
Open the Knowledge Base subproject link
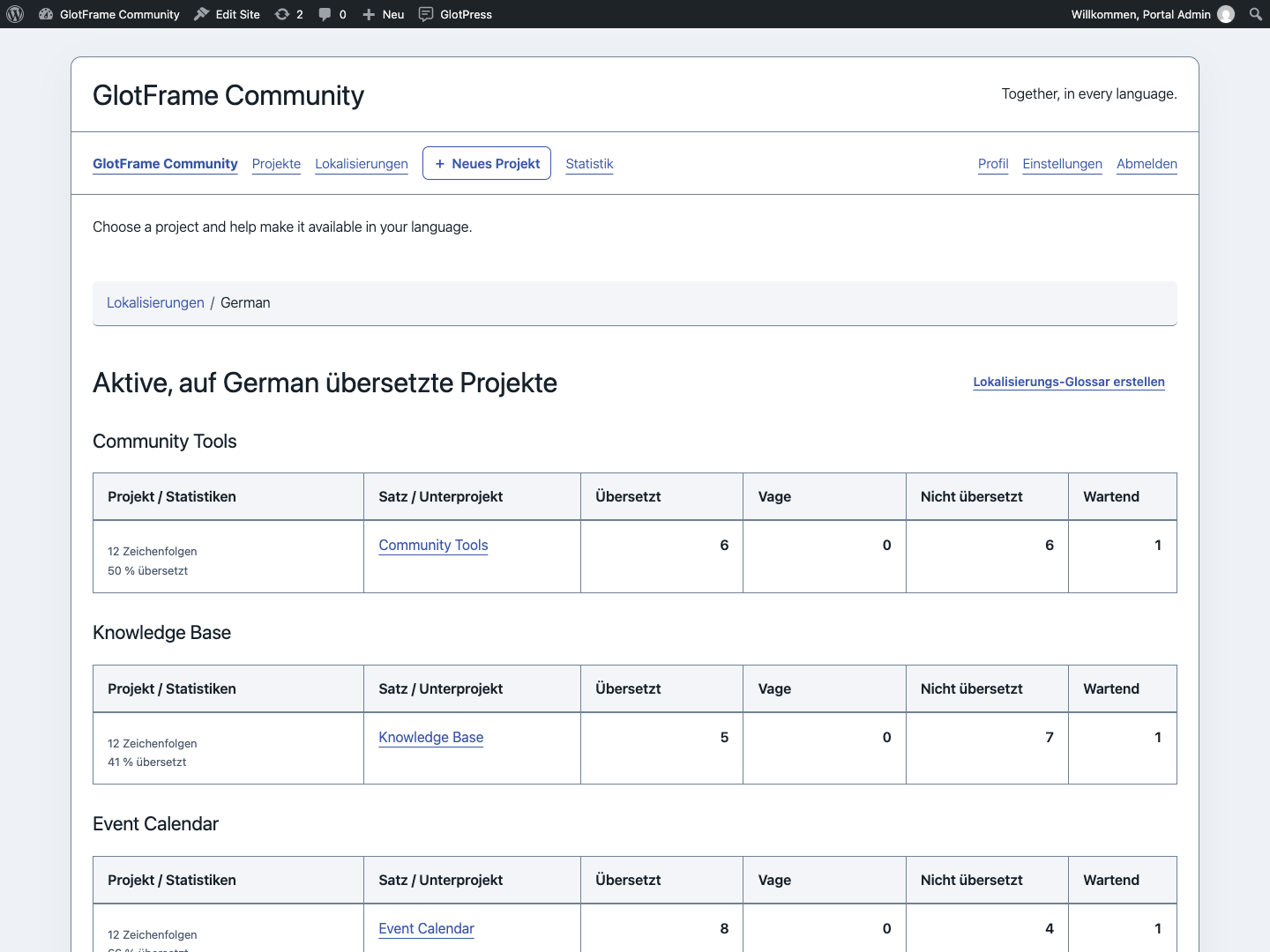(x=431, y=737)
